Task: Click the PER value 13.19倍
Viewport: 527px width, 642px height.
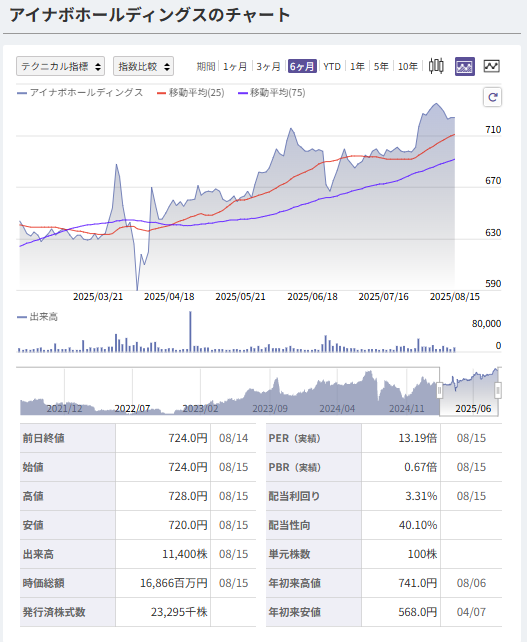Action: click(x=418, y=439)
